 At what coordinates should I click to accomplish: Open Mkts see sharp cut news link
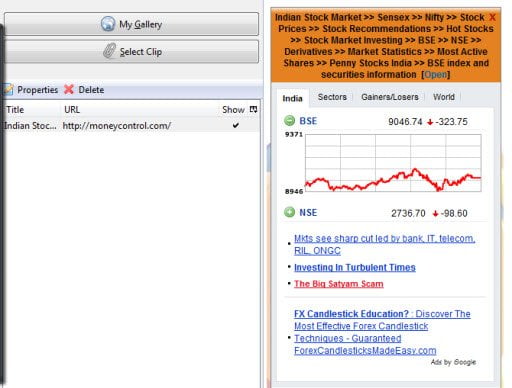pyautogui.click(x=384, y=245)
